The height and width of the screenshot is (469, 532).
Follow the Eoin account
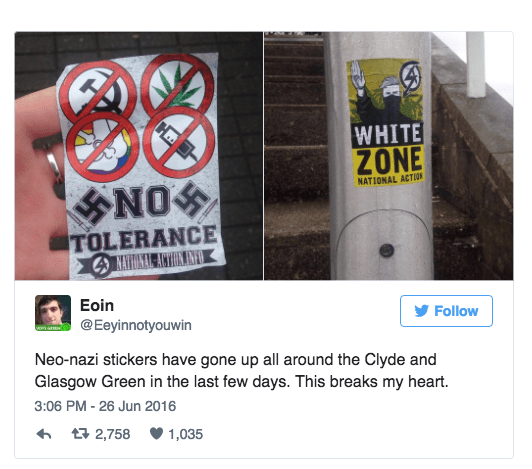coord(446,311)
